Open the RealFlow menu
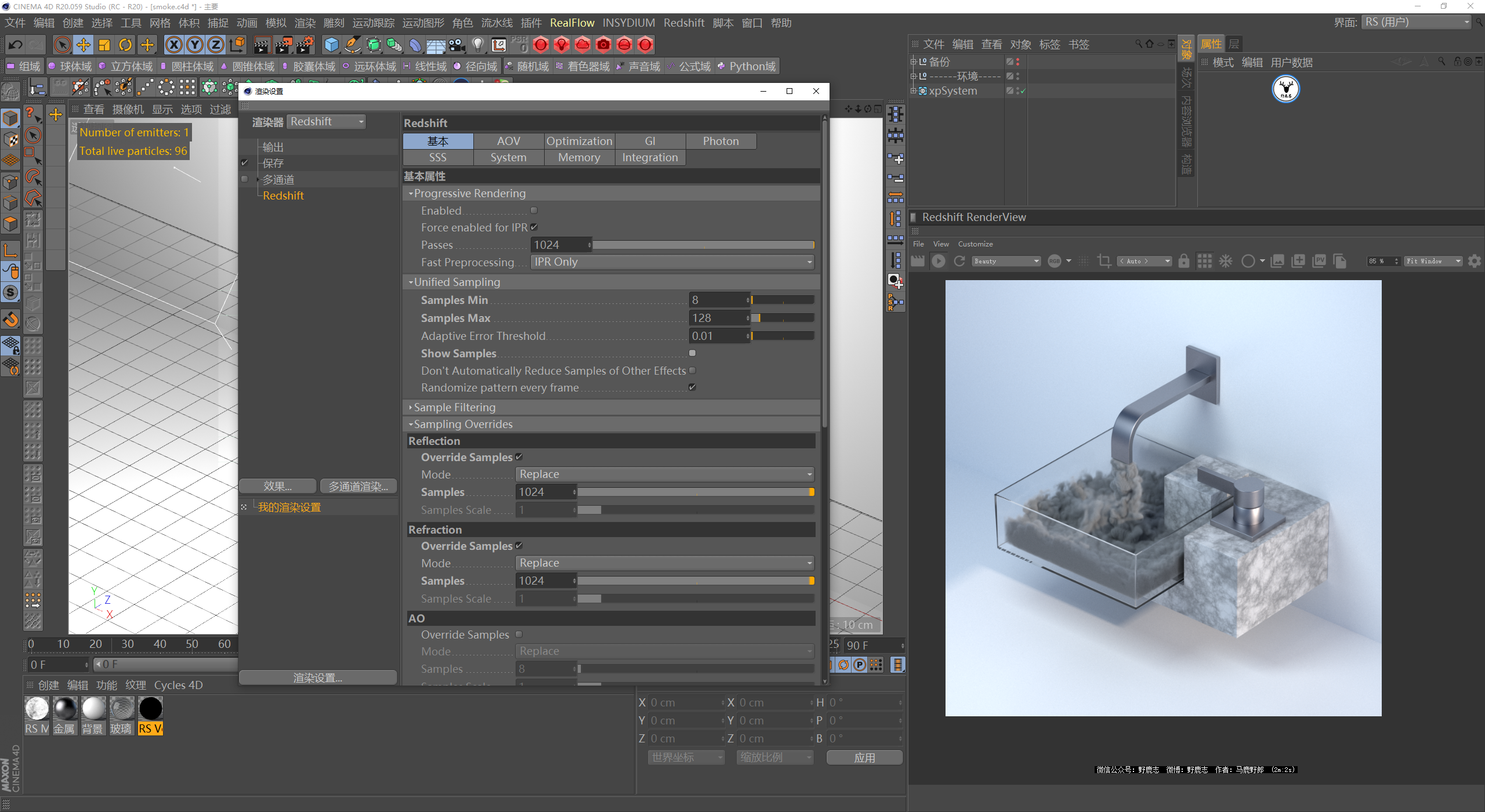Image resolution: width=1485 pixels, height=812 pixels. pos(572,23)
